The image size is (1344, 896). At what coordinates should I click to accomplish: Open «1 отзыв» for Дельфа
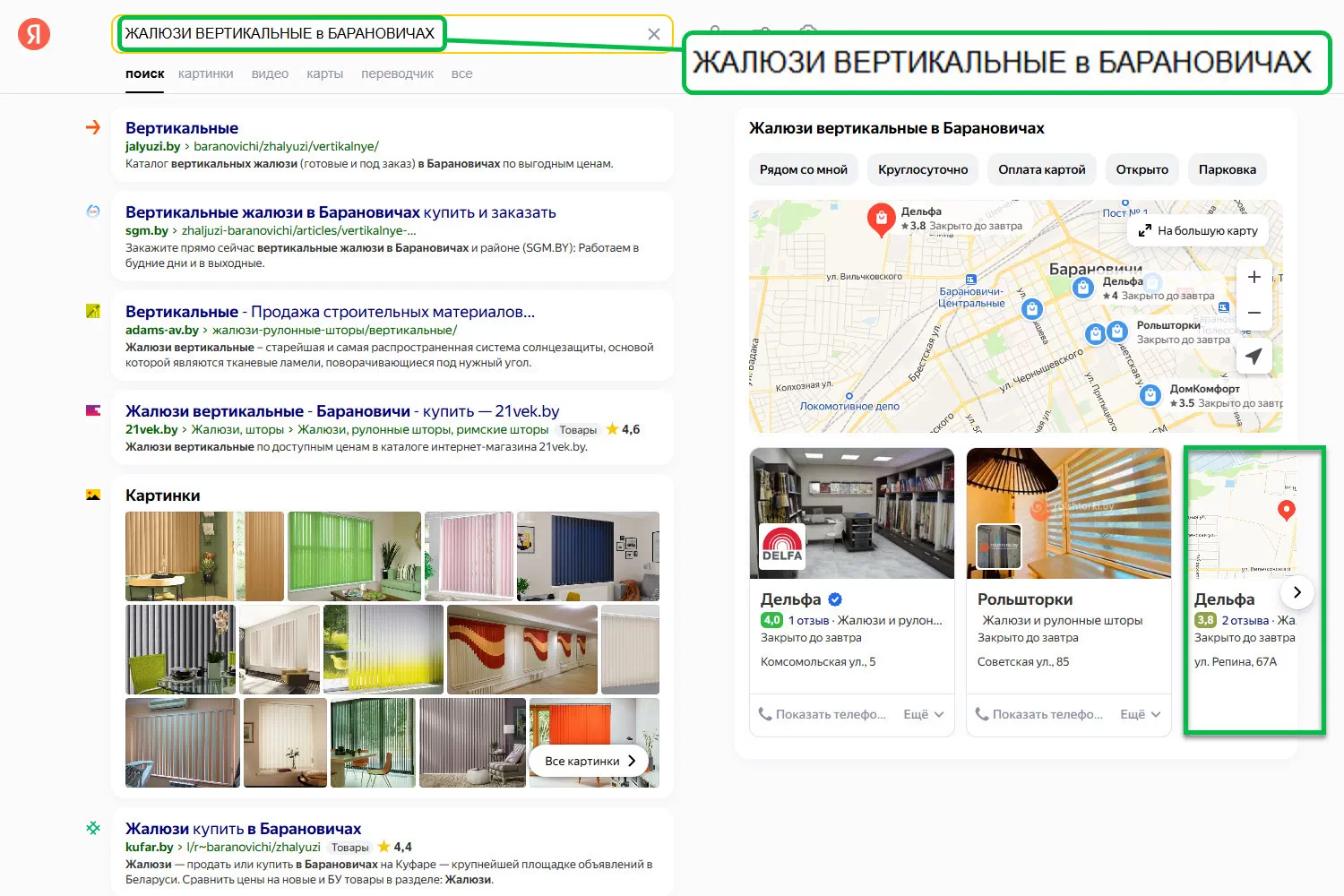(x=808, y=620)
